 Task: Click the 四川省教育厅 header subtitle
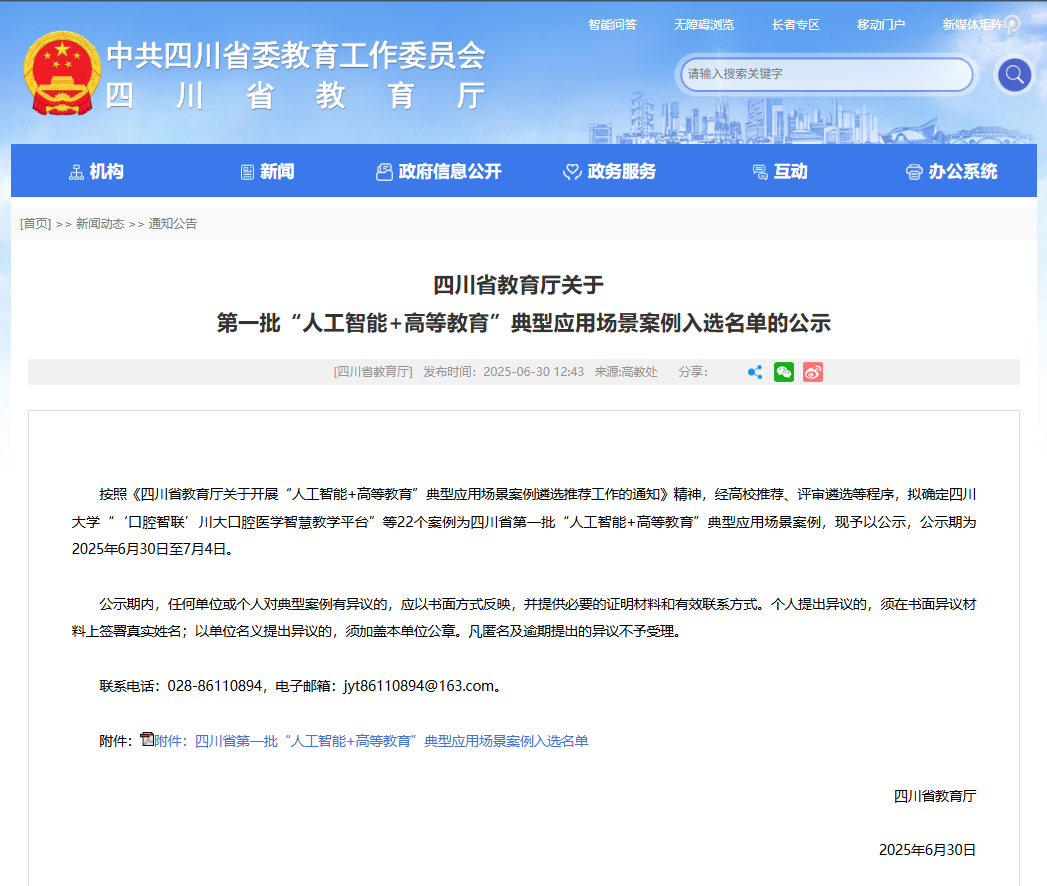(295, 96)
